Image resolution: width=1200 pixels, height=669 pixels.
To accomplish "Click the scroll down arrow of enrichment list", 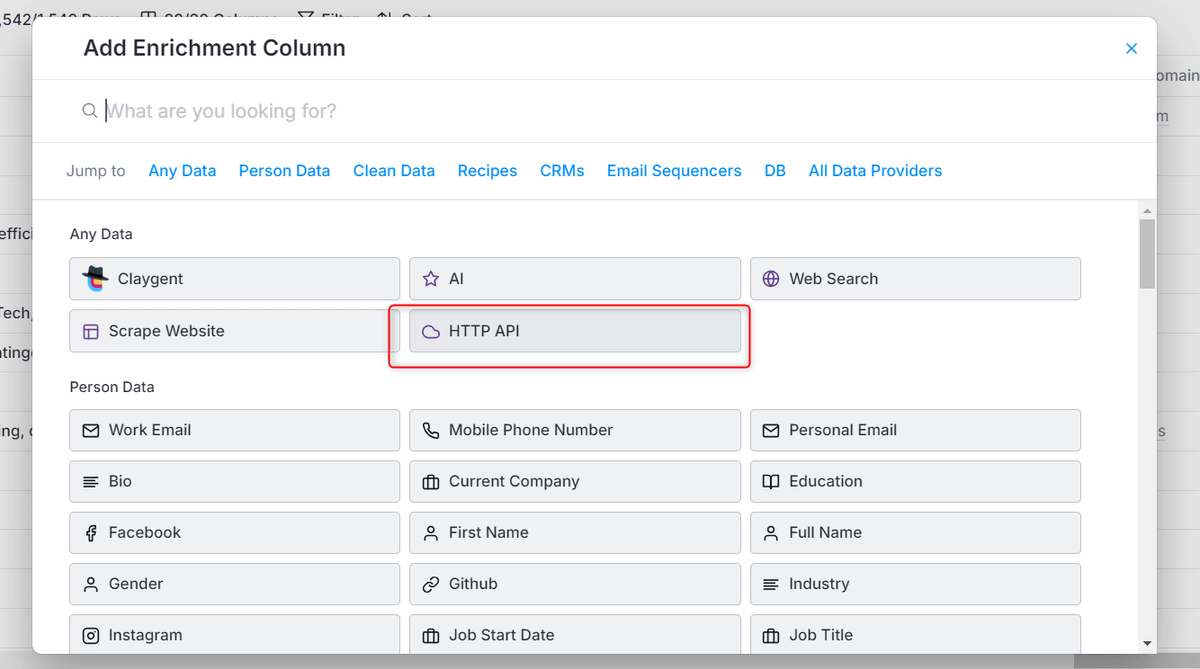I will tap(1147, 643).
